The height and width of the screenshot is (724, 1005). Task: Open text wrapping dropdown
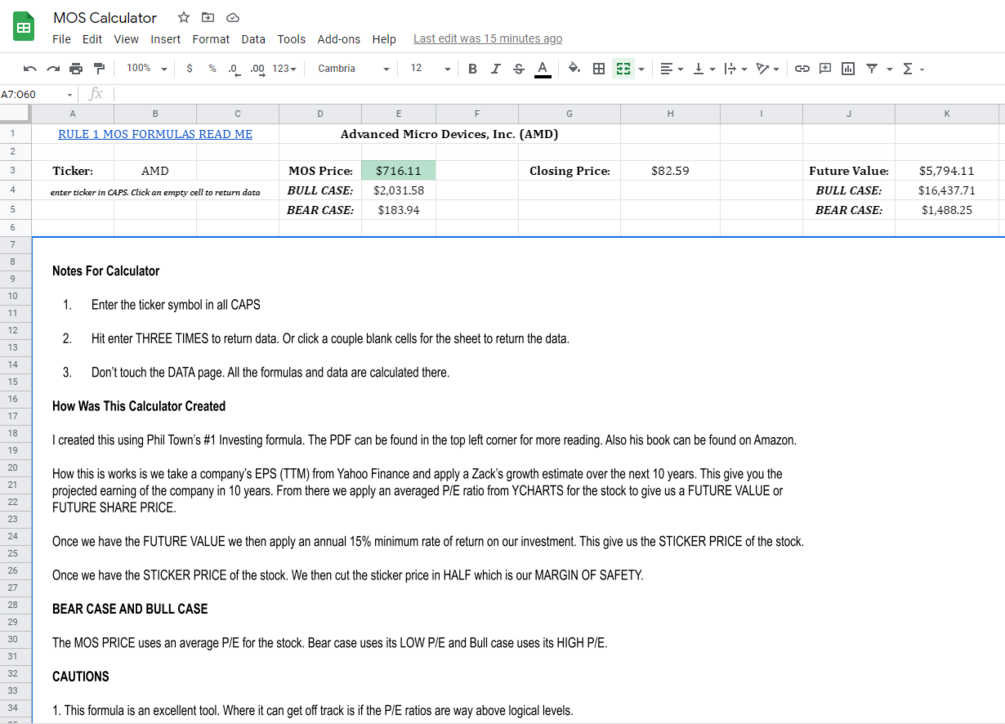[735, 69]
